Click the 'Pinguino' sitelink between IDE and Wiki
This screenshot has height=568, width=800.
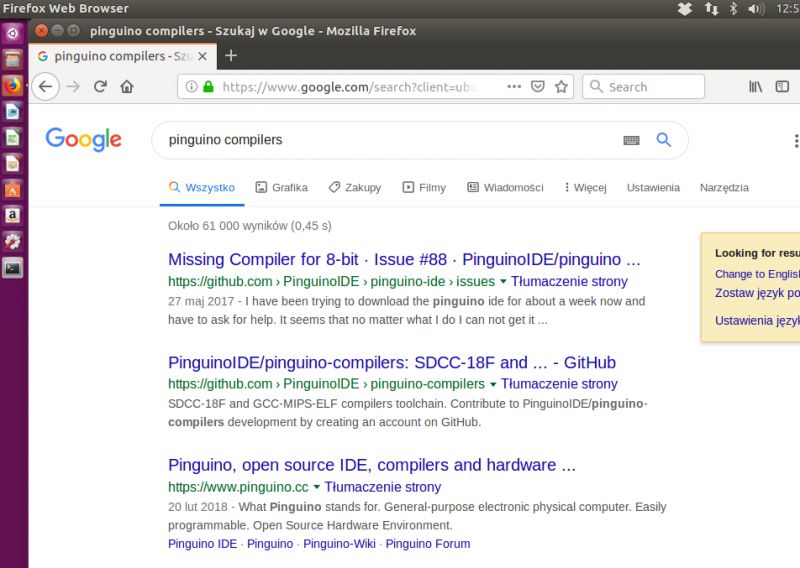tap(270, 544)
